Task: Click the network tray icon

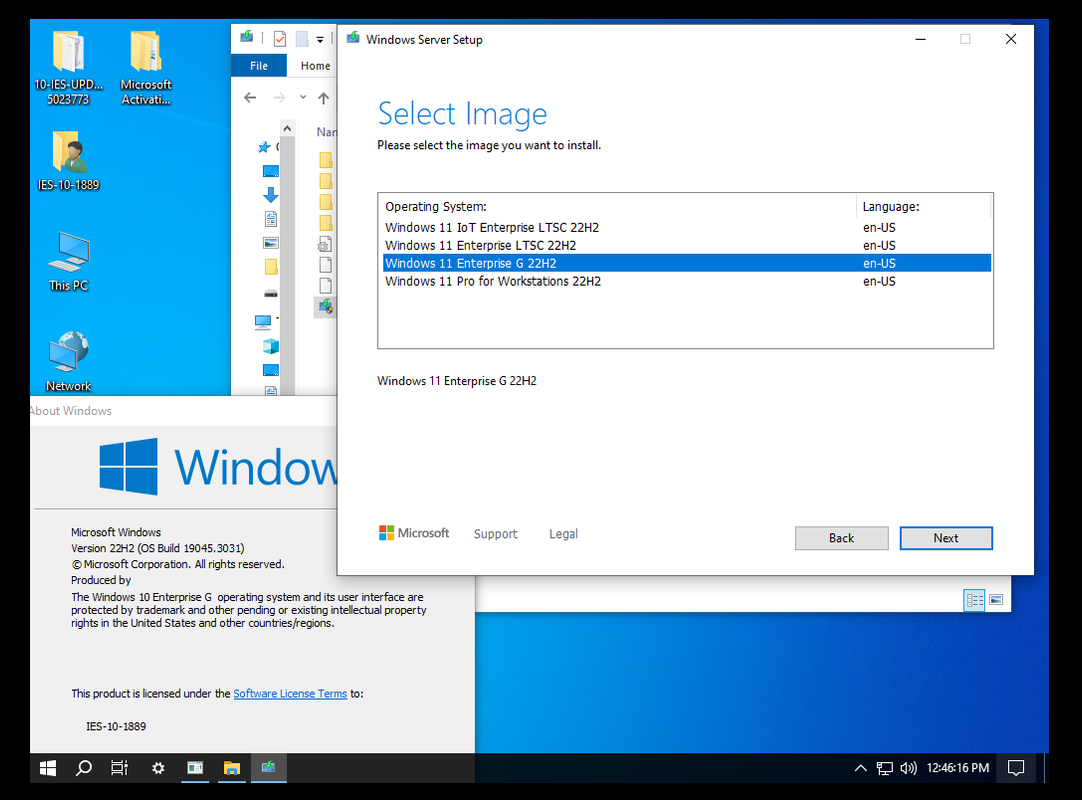Action: pos(884,768)
